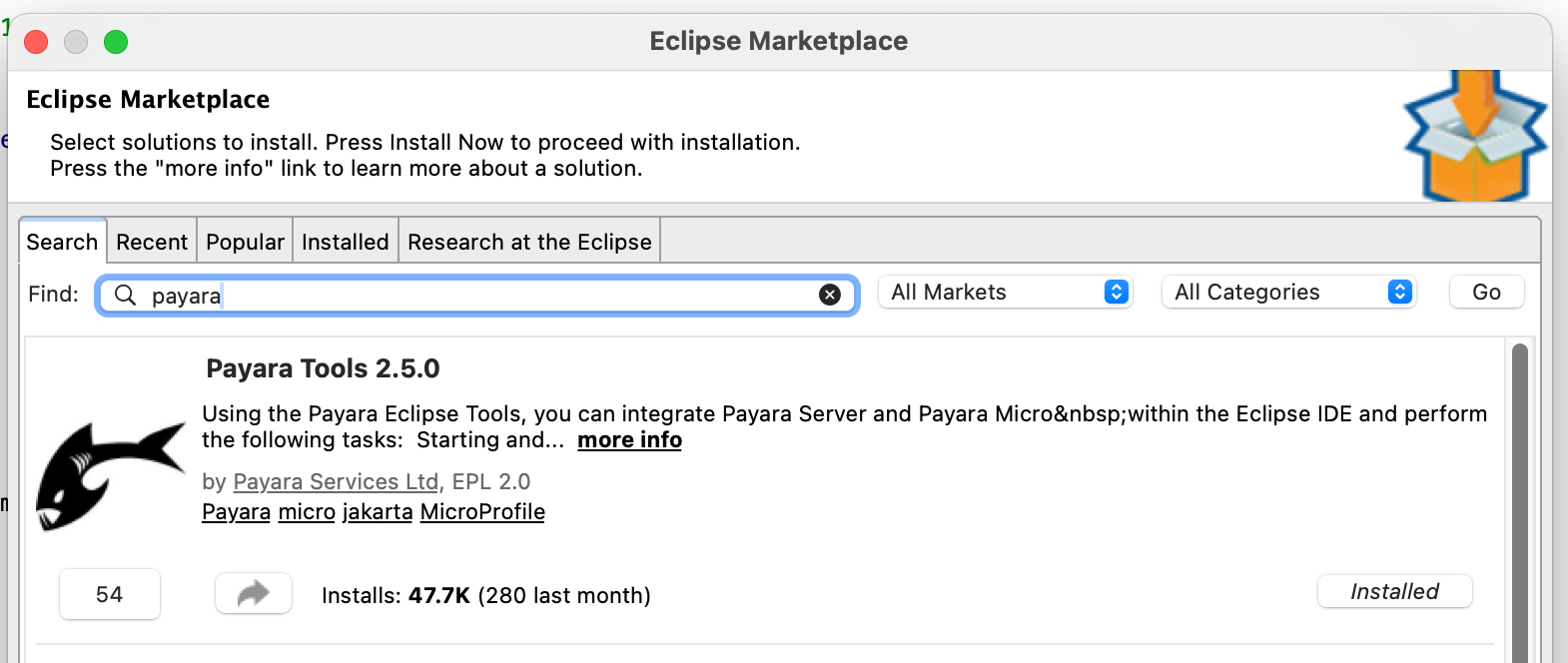The height and width of the screenshot is (663, 1568).
Task: Click the MicroProfile tag link
Action: pos(482,511)
